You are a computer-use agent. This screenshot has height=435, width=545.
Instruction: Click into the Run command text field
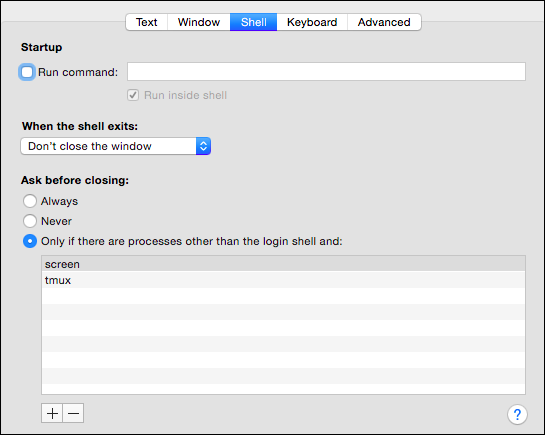[326, 72]
